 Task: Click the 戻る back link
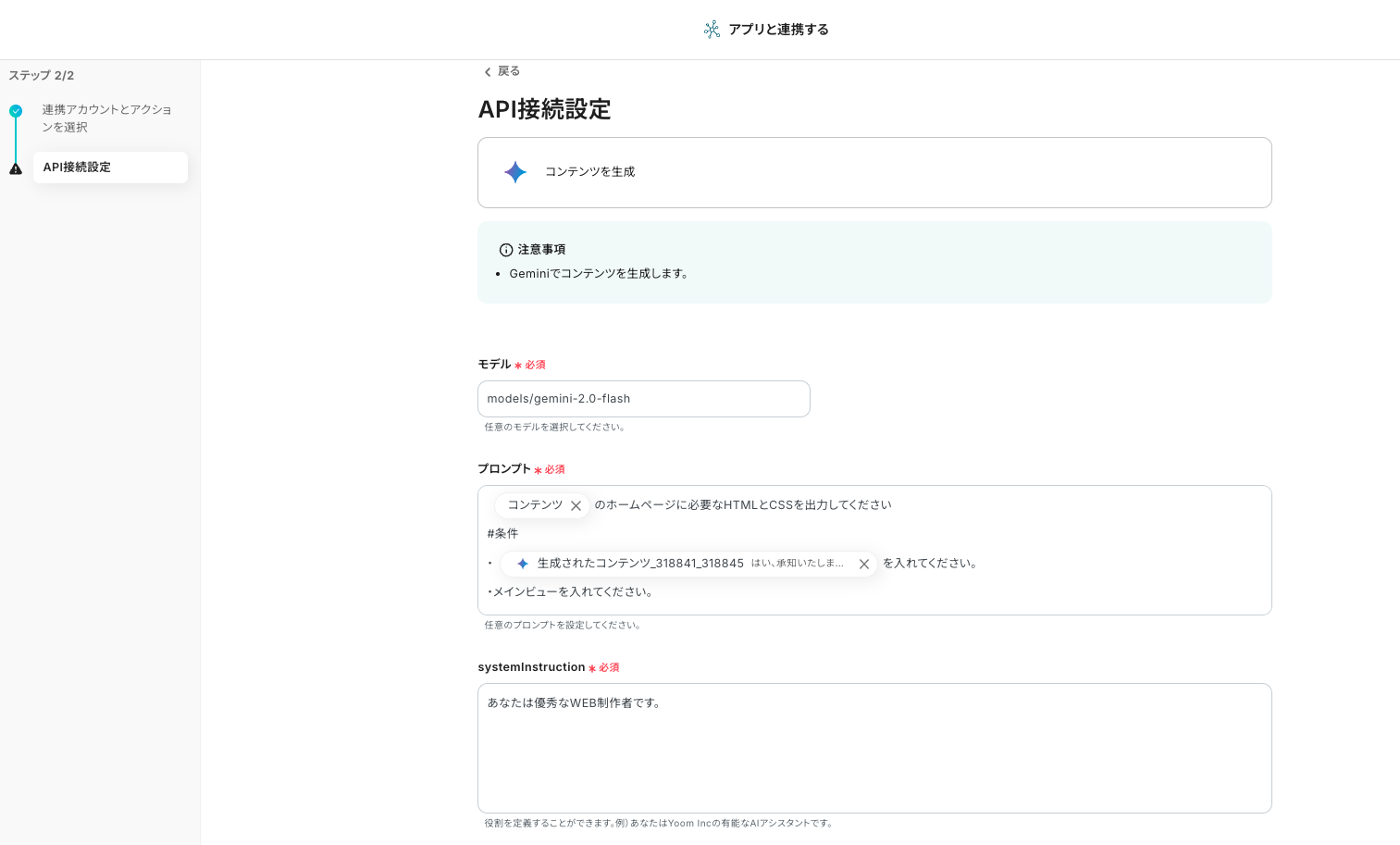click(x=508, y=71)
